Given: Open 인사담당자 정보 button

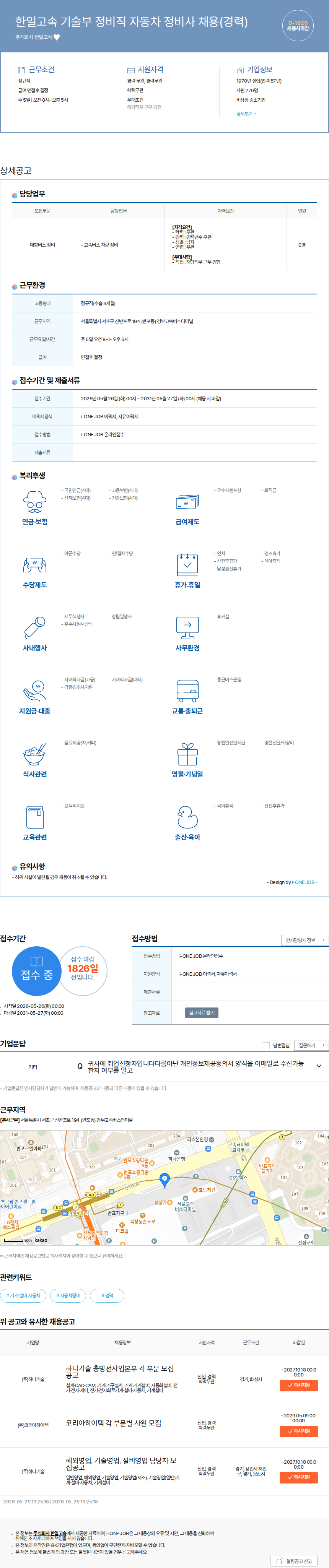Looking at the screenshot, I should [305, 940].
